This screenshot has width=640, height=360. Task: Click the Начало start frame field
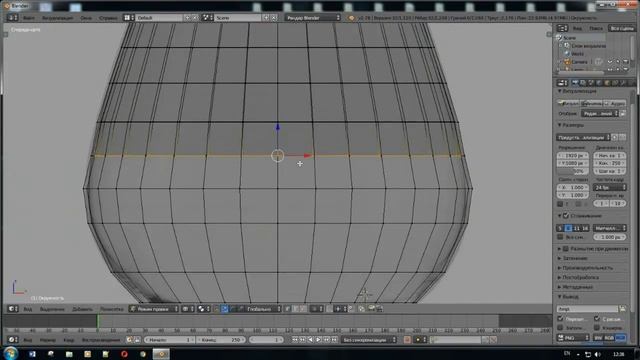(169, 340)
